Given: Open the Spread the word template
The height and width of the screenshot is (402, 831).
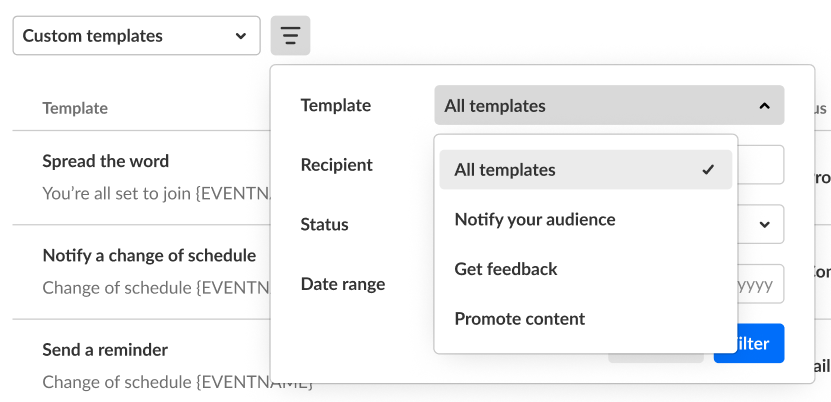Looking at the screenshot, I should (x=105, y=161).
